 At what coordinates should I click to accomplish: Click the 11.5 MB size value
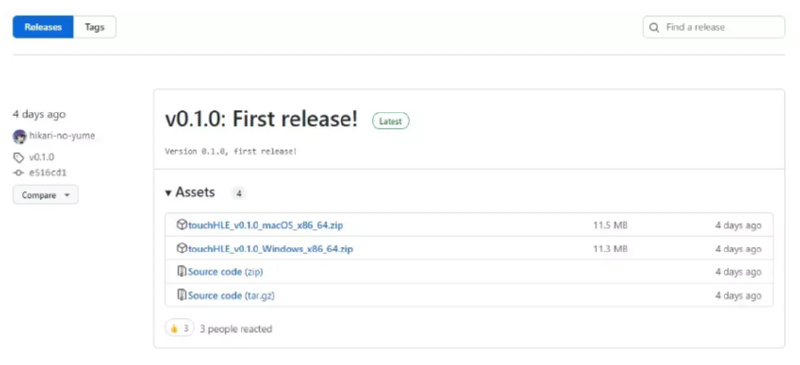click(610, 225)
